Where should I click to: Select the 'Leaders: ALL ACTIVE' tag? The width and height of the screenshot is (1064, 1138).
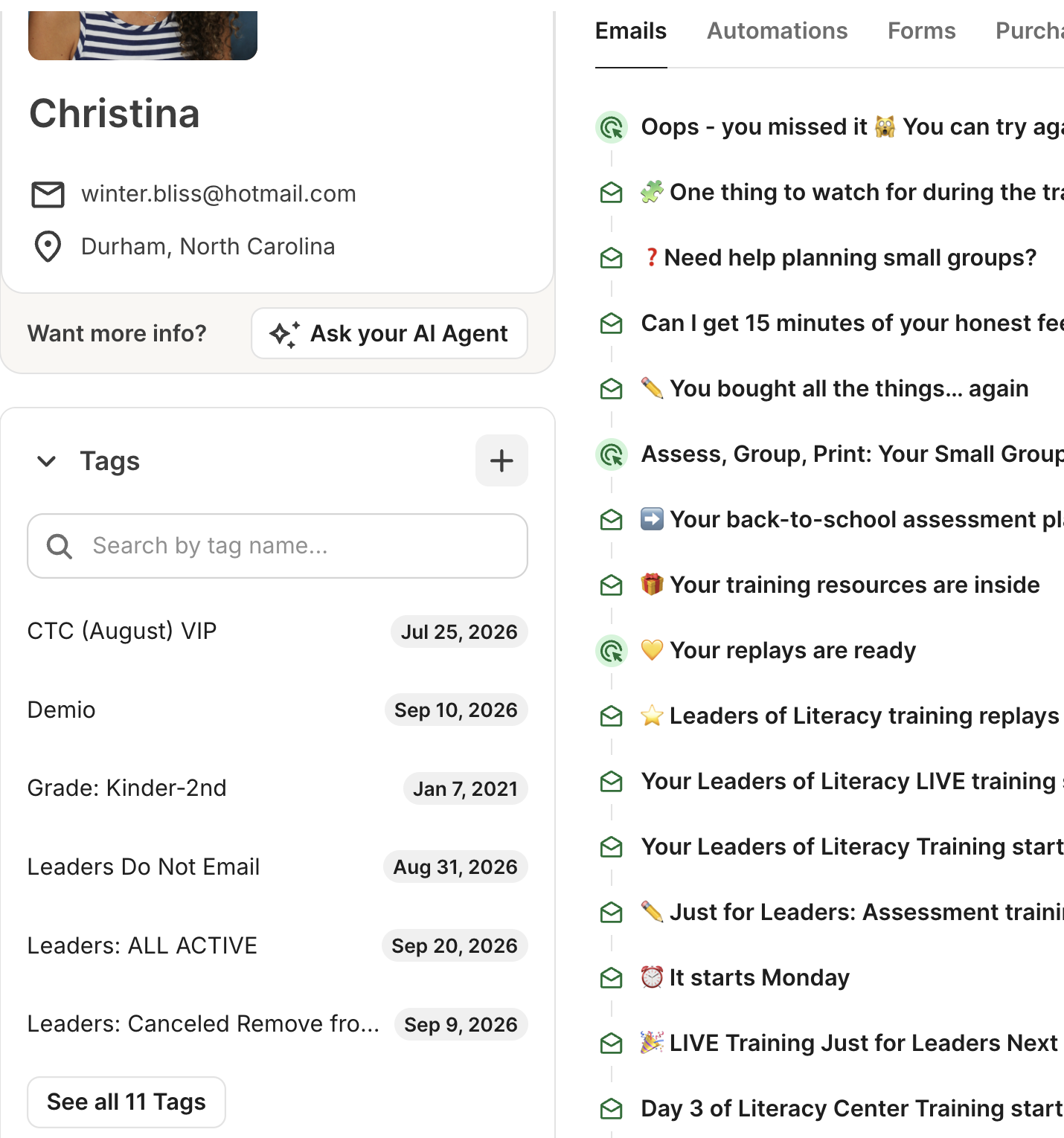point(142,946)
